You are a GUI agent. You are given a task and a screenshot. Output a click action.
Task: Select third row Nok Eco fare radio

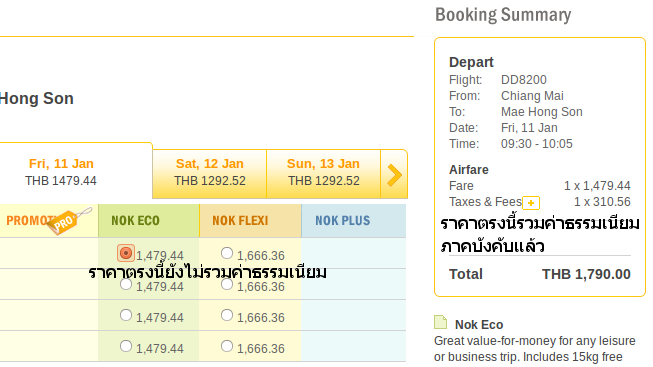(126, 315)
